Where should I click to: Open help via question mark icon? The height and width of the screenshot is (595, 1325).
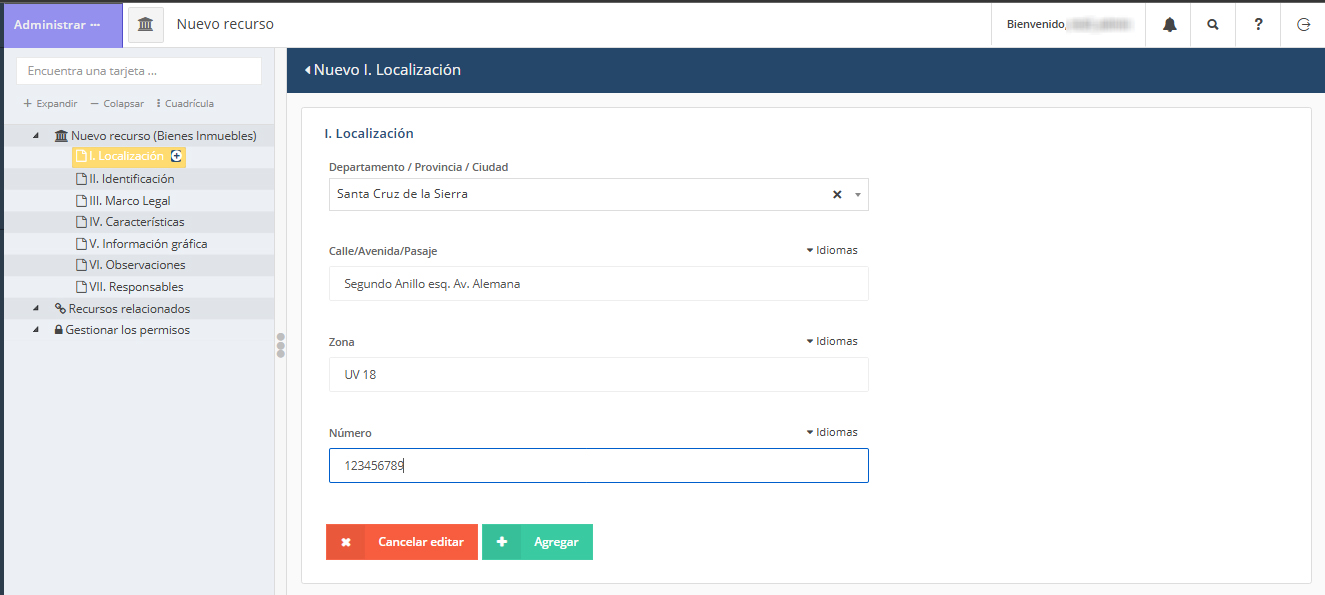click(x=1258, y=25)
